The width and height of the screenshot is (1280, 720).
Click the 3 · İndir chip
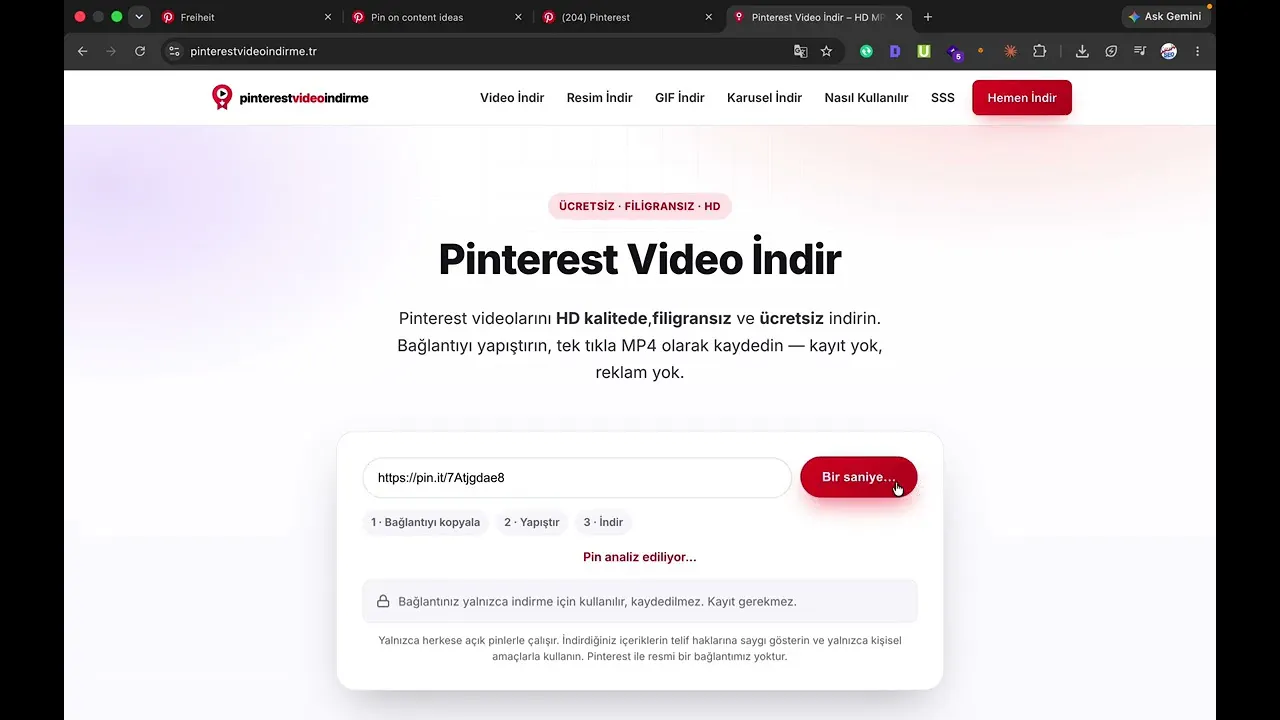(x=603, y=522)
